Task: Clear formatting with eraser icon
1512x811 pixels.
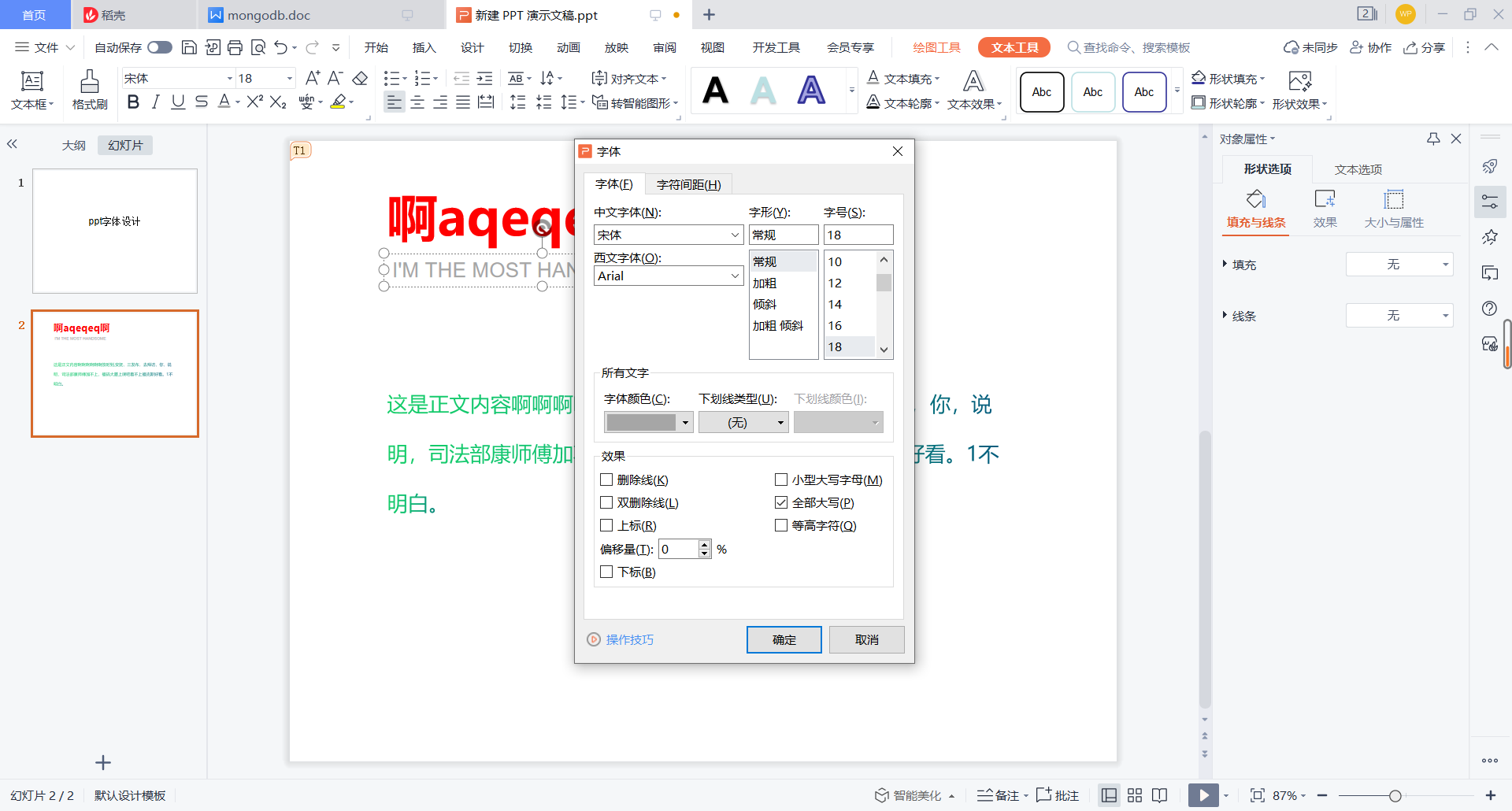Action: coord(360,78)
